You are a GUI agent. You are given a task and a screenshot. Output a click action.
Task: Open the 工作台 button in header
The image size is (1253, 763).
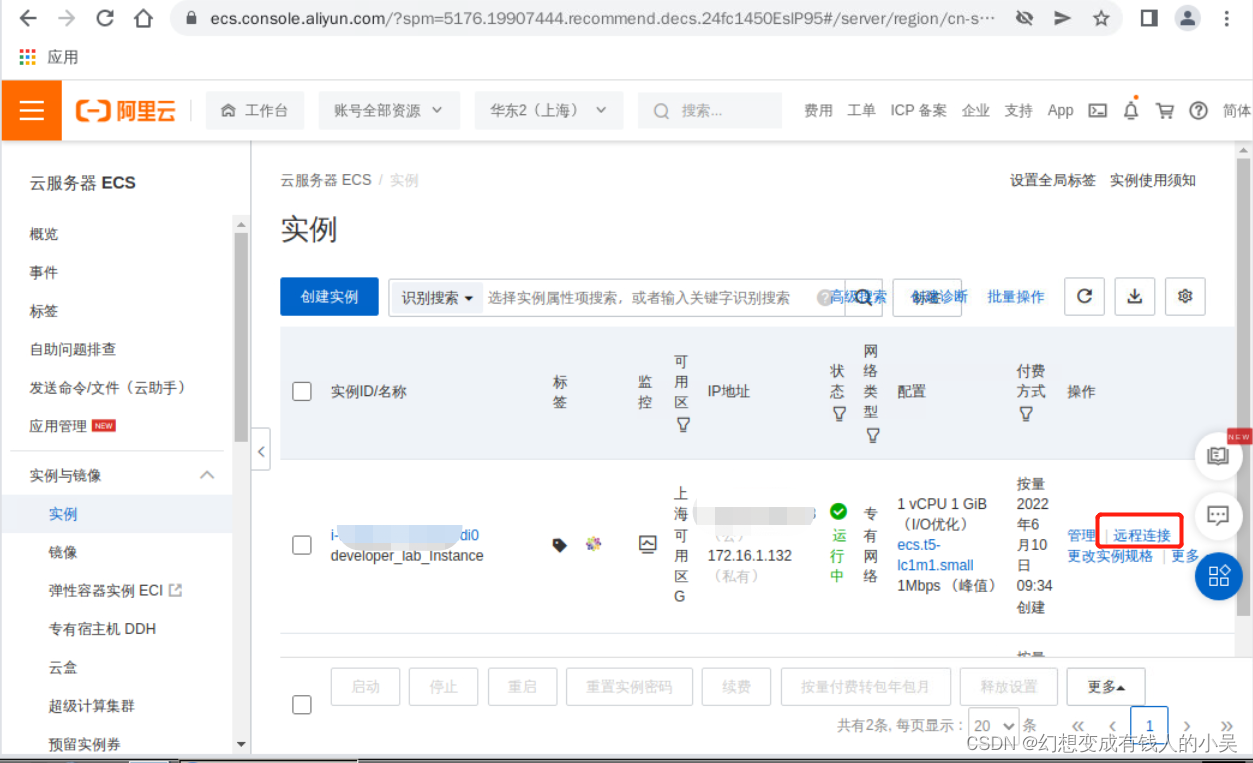tap(255, 111)
